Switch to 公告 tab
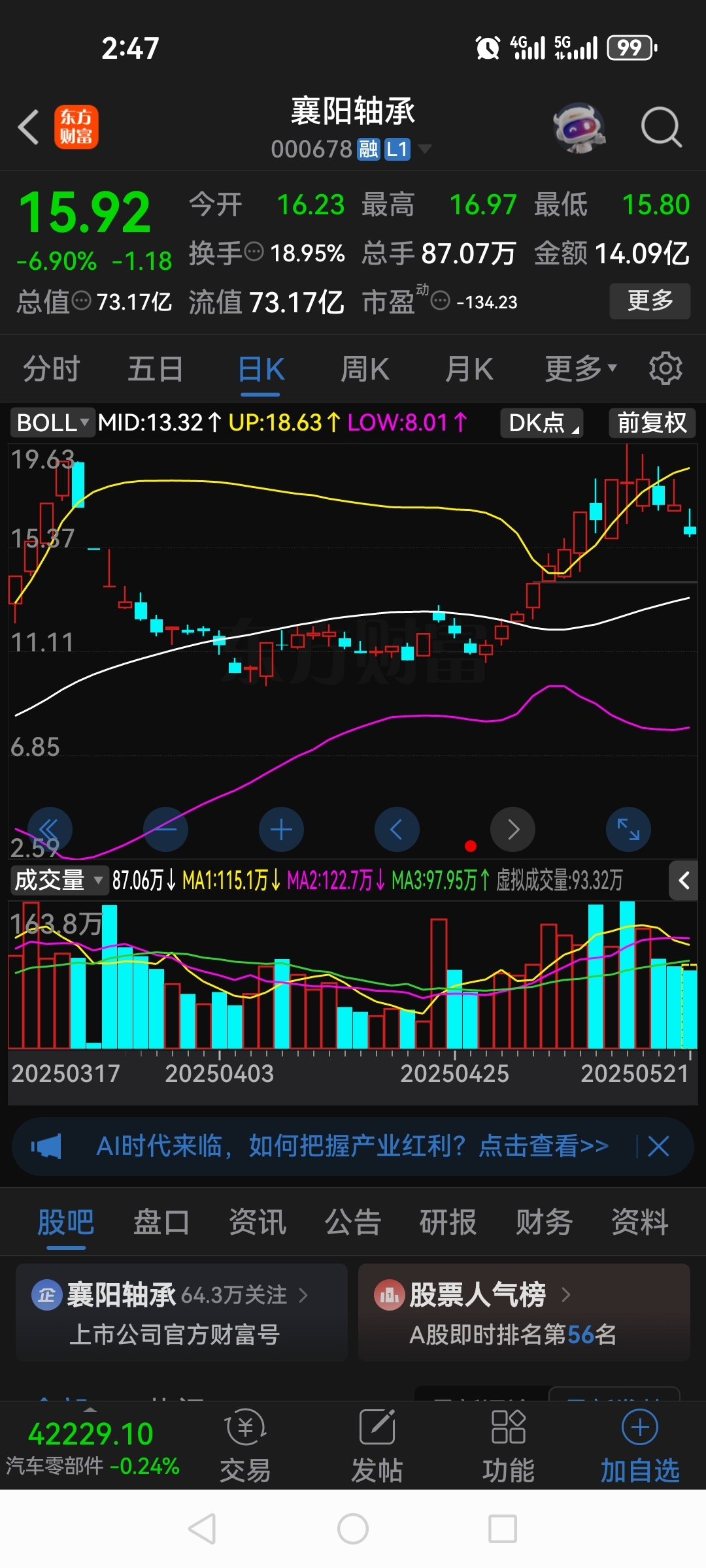 [x=353, y=1222]
